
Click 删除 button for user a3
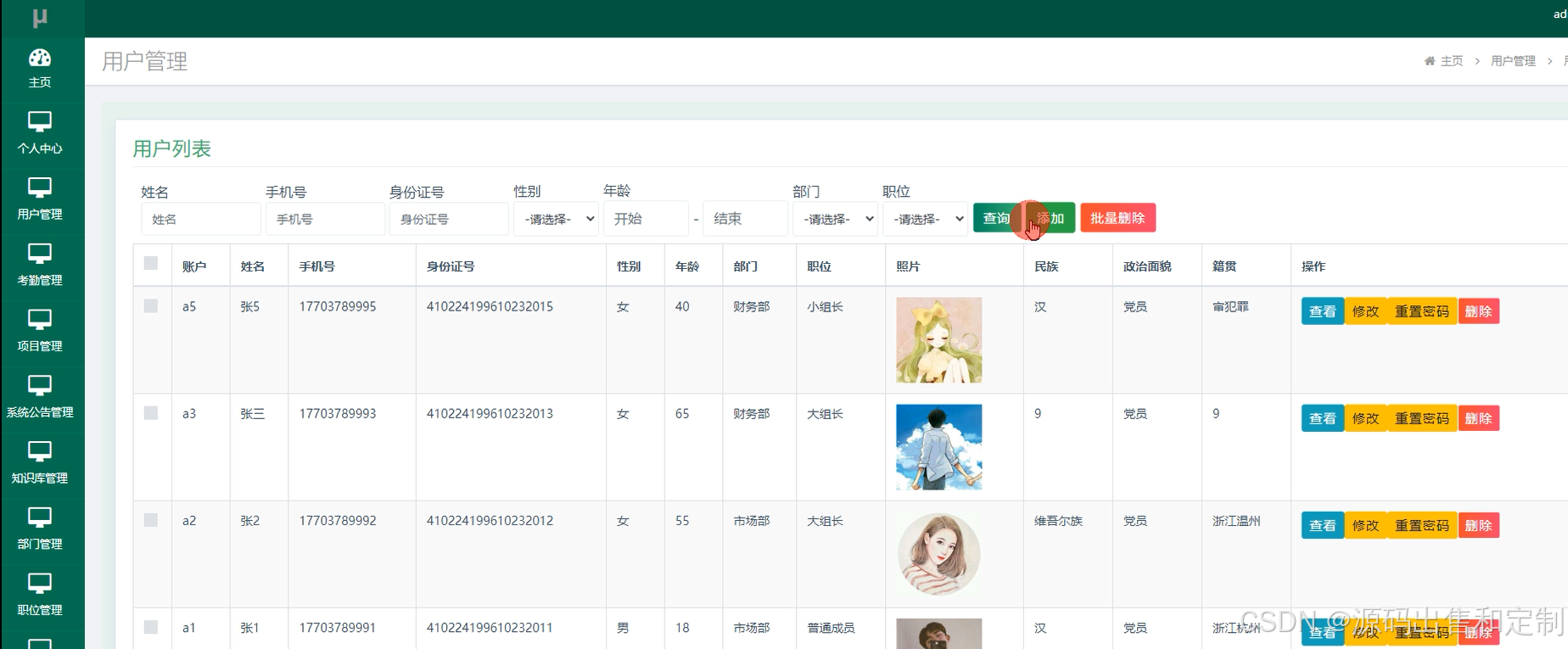[x=1478, y=418]
